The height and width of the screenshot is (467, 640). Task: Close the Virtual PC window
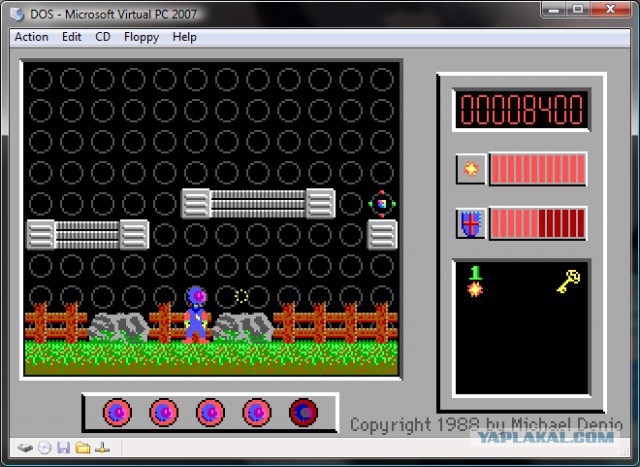(610, 9)
